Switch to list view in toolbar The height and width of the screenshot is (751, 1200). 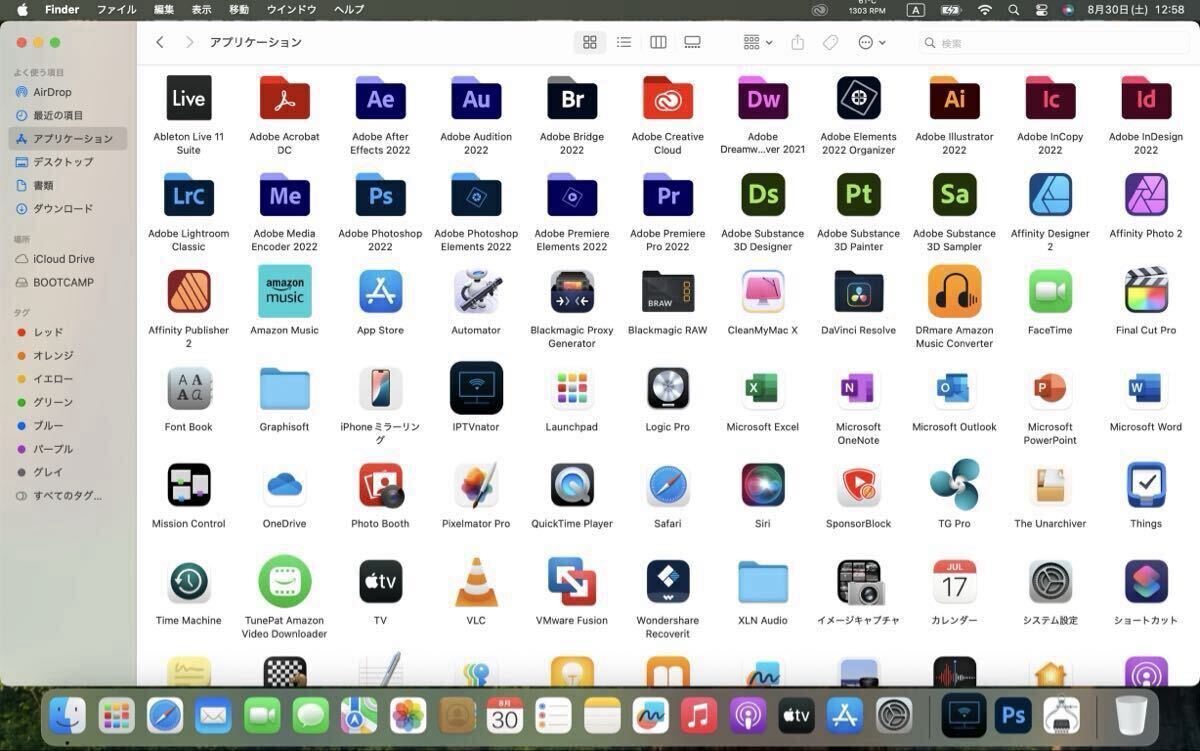624,43
